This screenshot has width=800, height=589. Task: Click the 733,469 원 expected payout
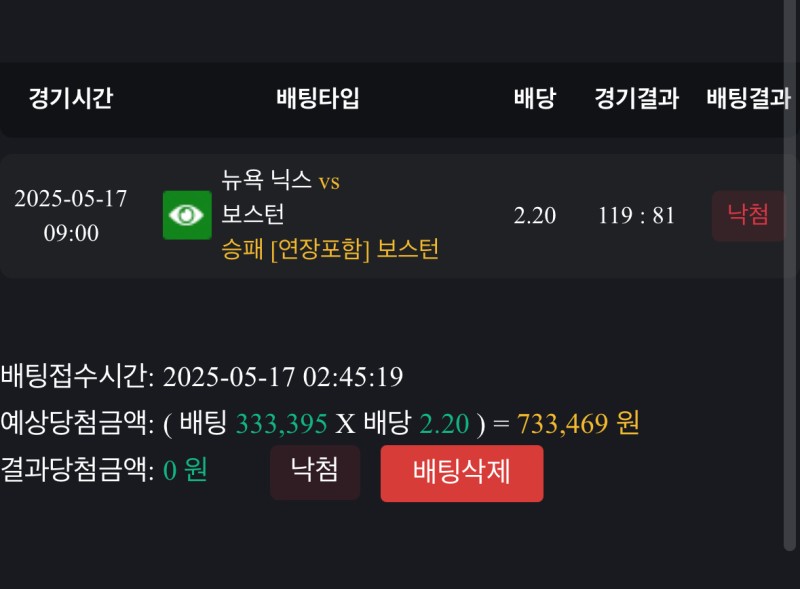pyautogui.click(x=578, y=424)
